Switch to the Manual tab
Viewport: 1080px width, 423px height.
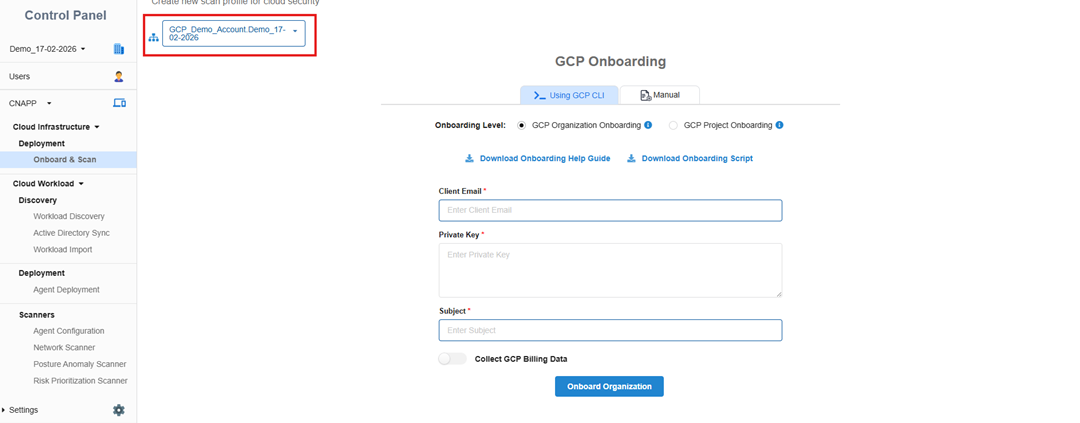point(660,95)
